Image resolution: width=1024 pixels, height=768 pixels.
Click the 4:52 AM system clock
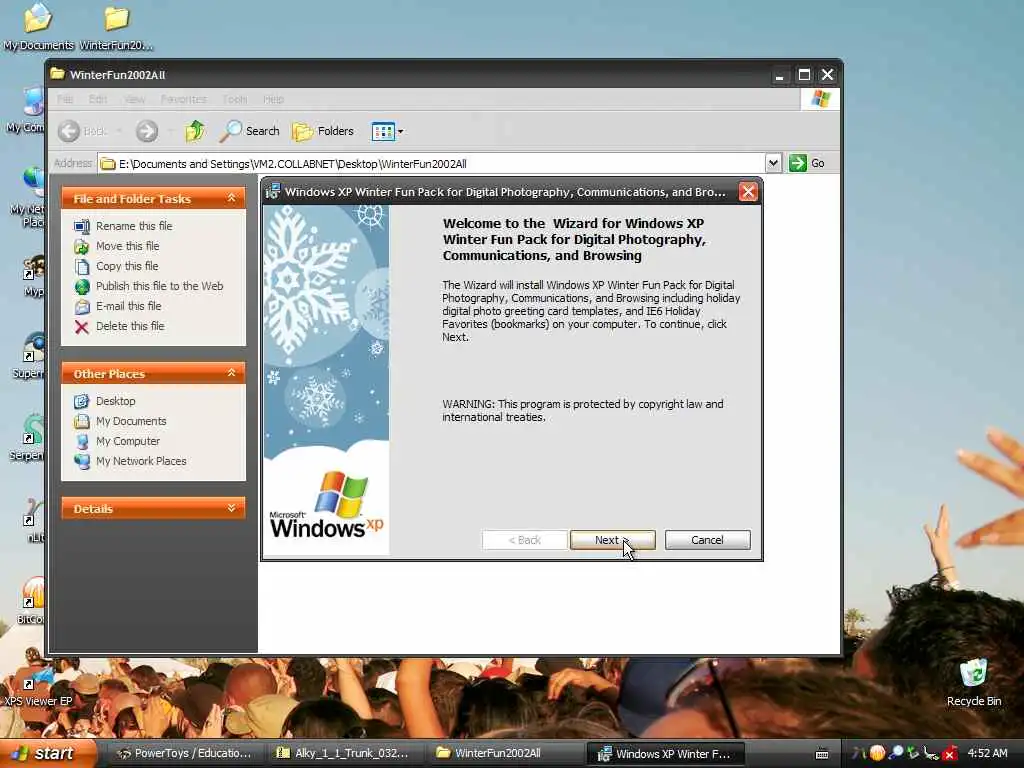[x=987, y=754]
